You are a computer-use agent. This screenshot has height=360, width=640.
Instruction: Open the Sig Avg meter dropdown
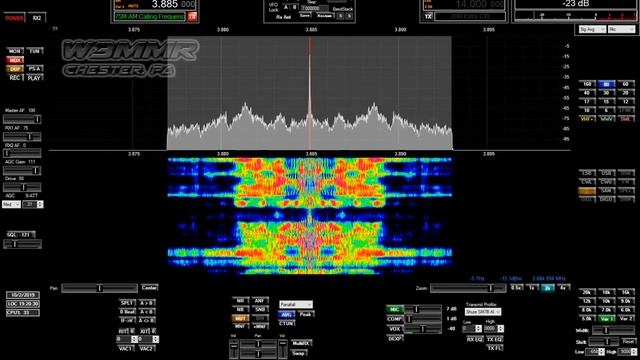pos(592,29)
